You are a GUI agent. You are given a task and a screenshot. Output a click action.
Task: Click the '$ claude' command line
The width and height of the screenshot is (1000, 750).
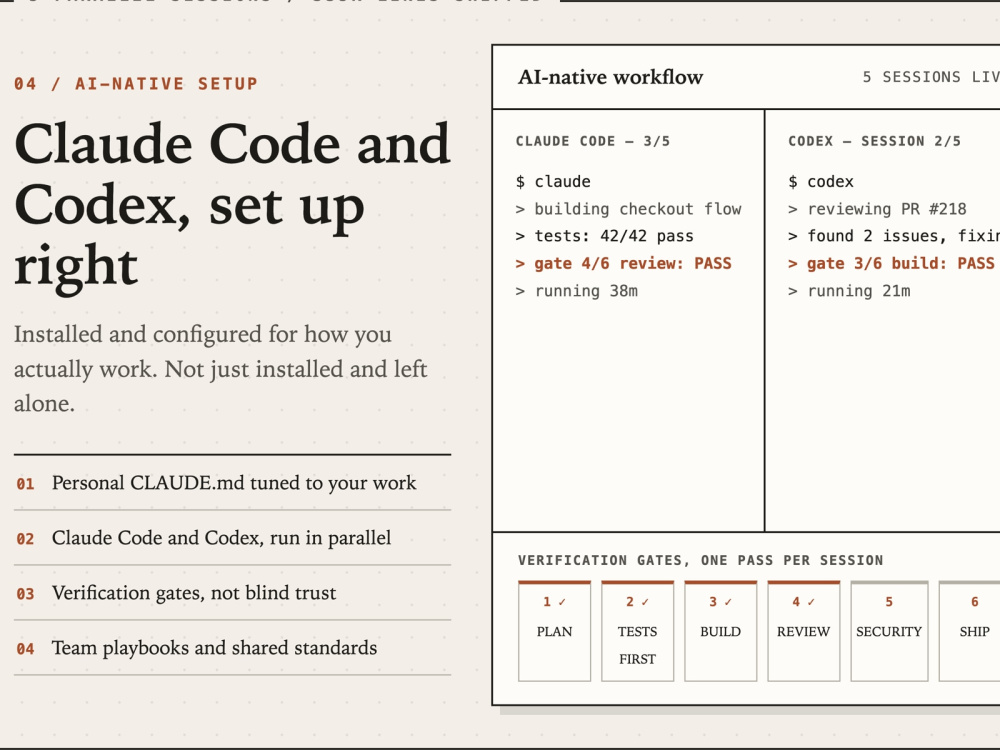coord(553,182)
